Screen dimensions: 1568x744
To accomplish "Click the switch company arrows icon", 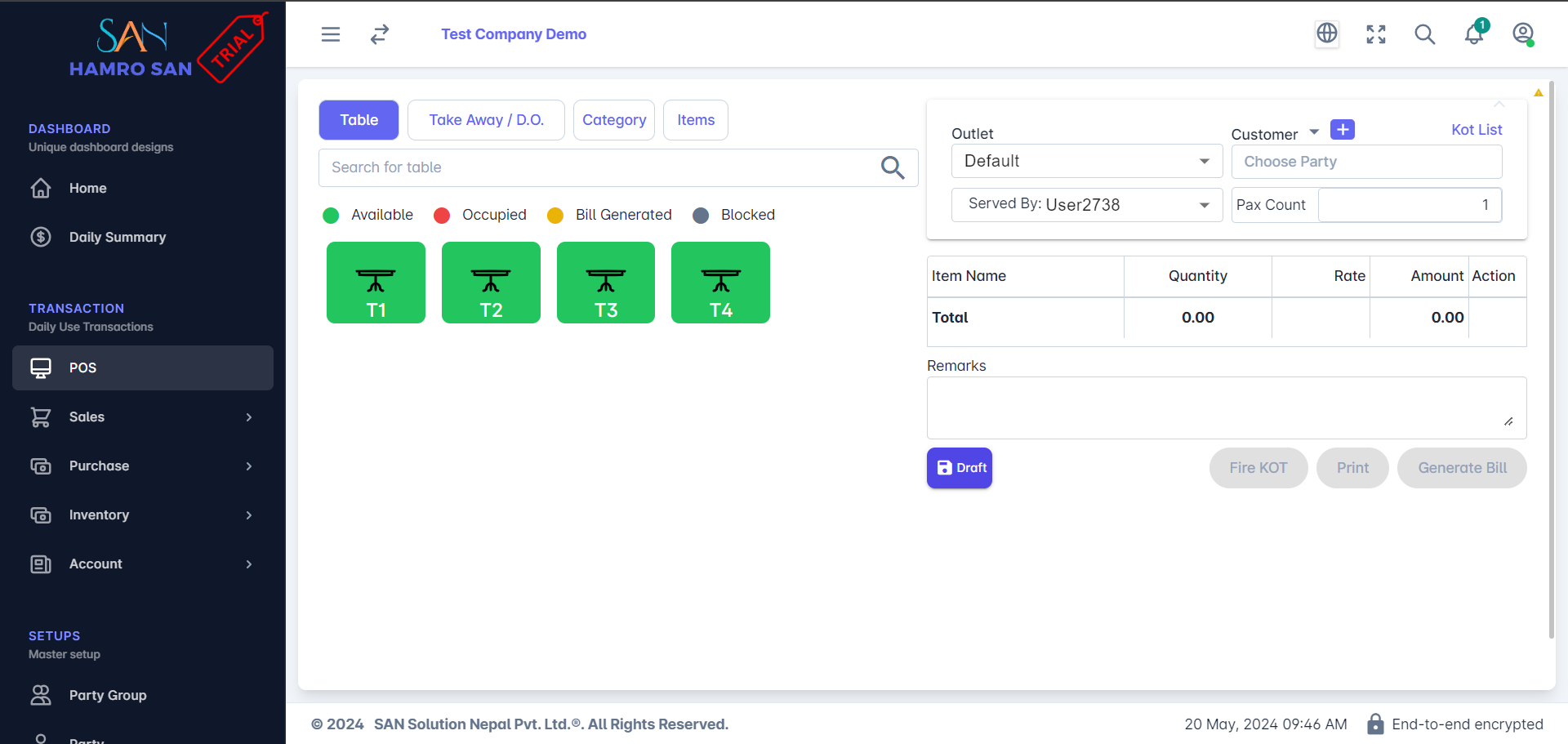I will pyautogui.click(x=380, y=34).
